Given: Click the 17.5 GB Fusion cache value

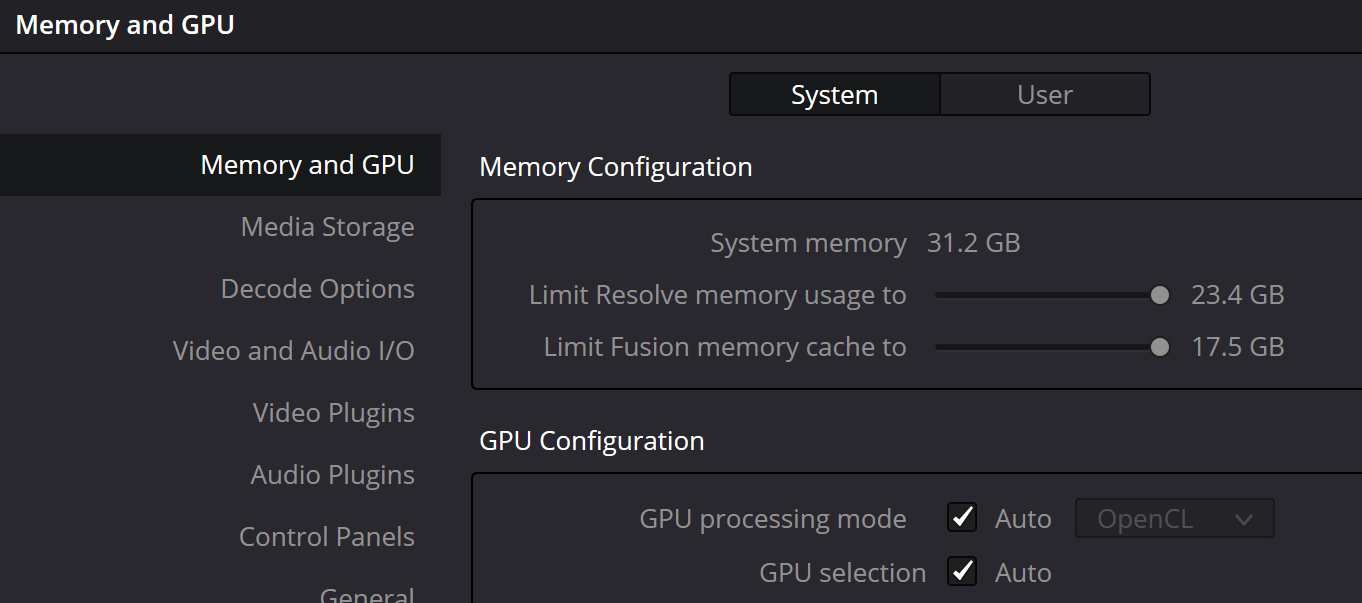Looking at the screenshot, I should click(1237, 347).
